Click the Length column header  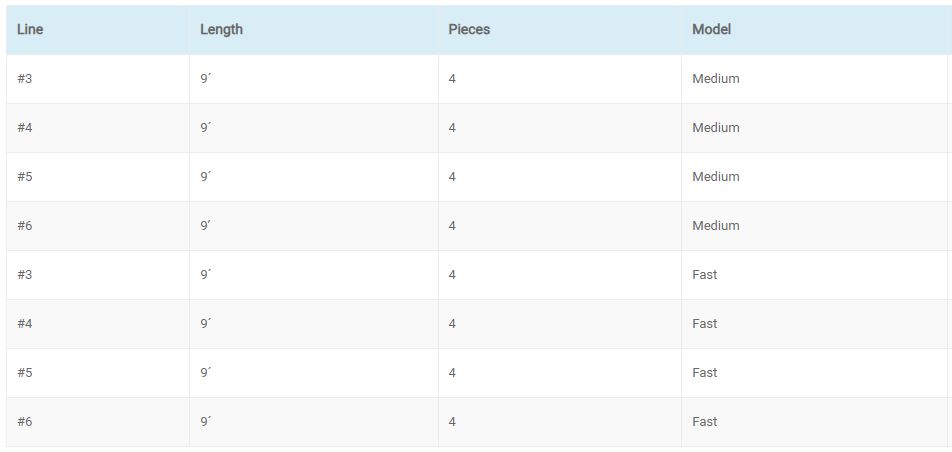[x=314, y=30]
